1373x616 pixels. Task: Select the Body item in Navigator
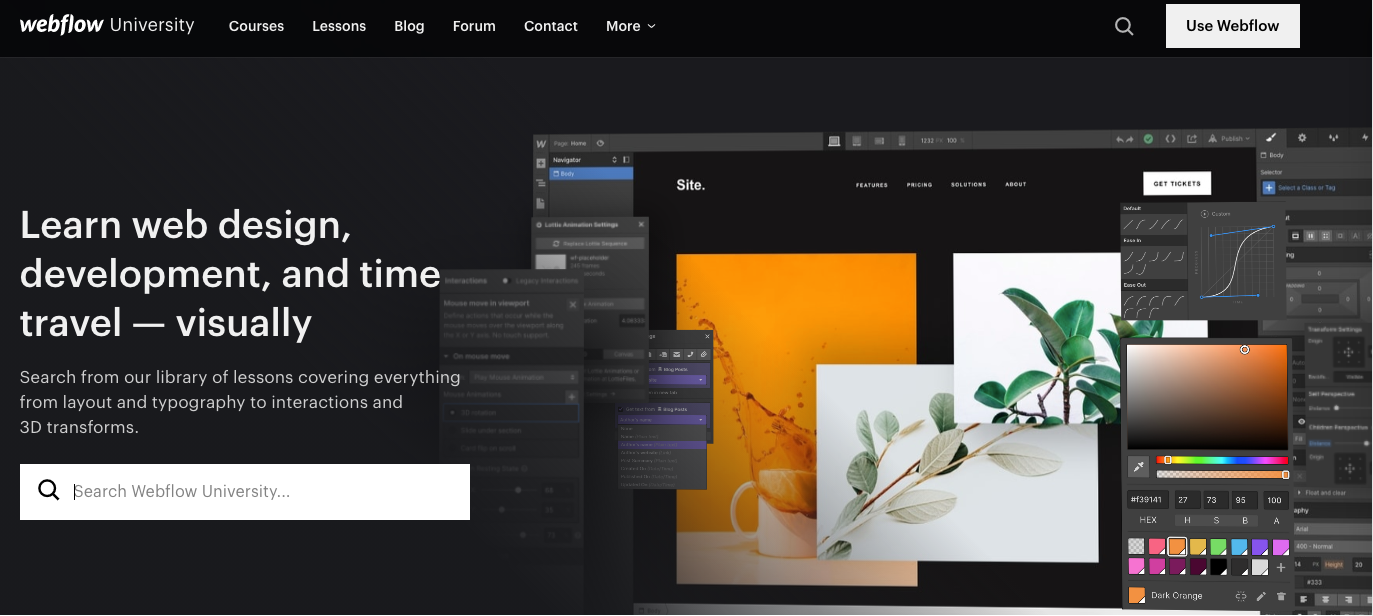[x=591, y=174]
